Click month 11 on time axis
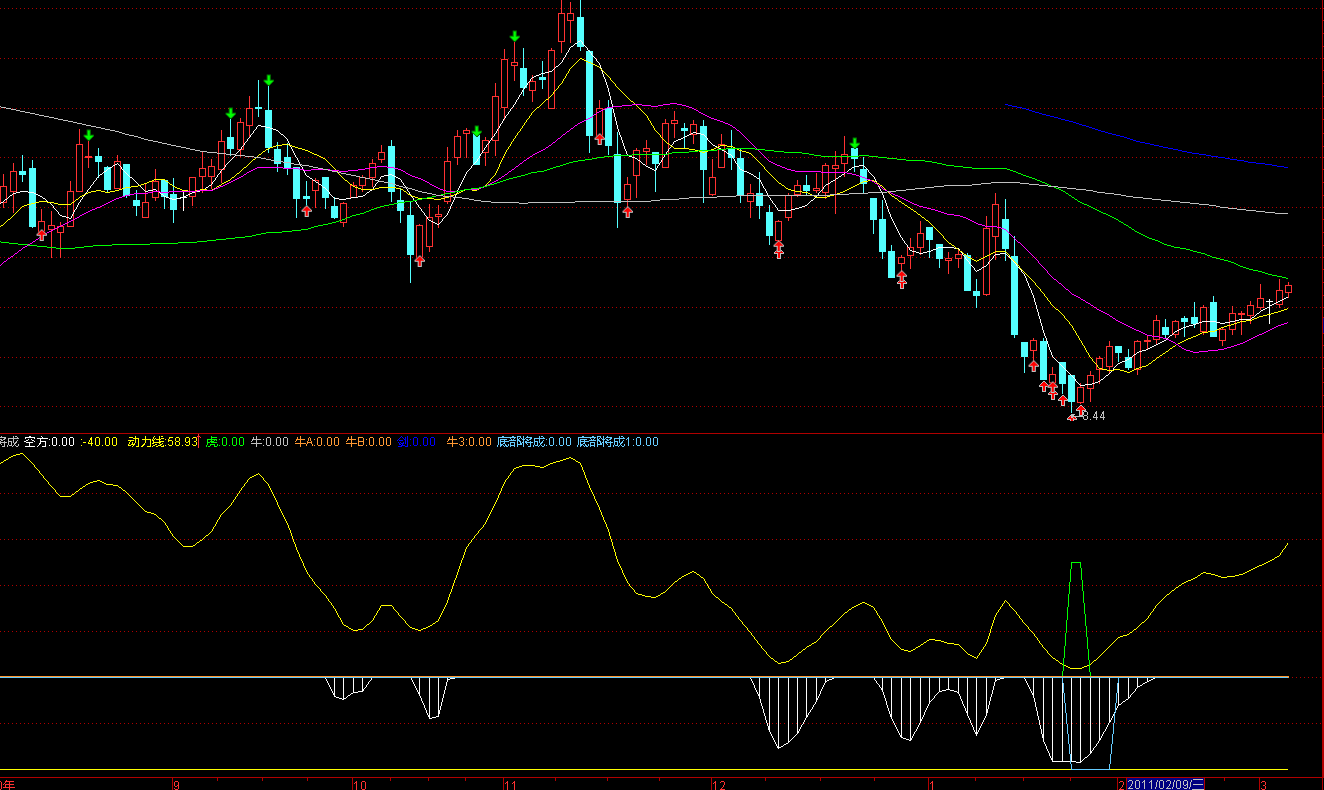 (x=509, y=783)
